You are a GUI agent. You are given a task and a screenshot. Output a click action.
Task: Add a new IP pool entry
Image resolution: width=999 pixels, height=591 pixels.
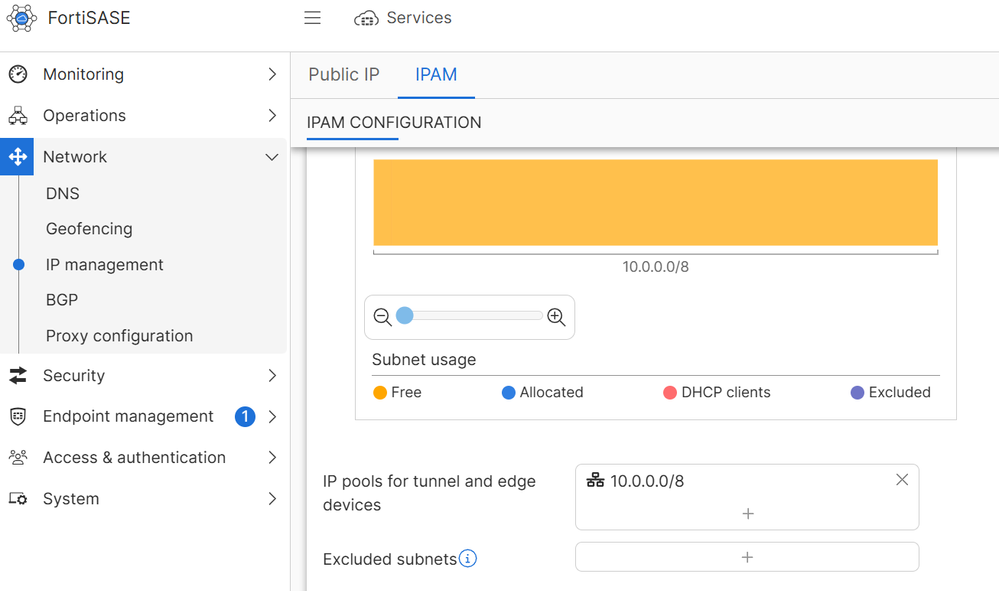coord(747,513)
